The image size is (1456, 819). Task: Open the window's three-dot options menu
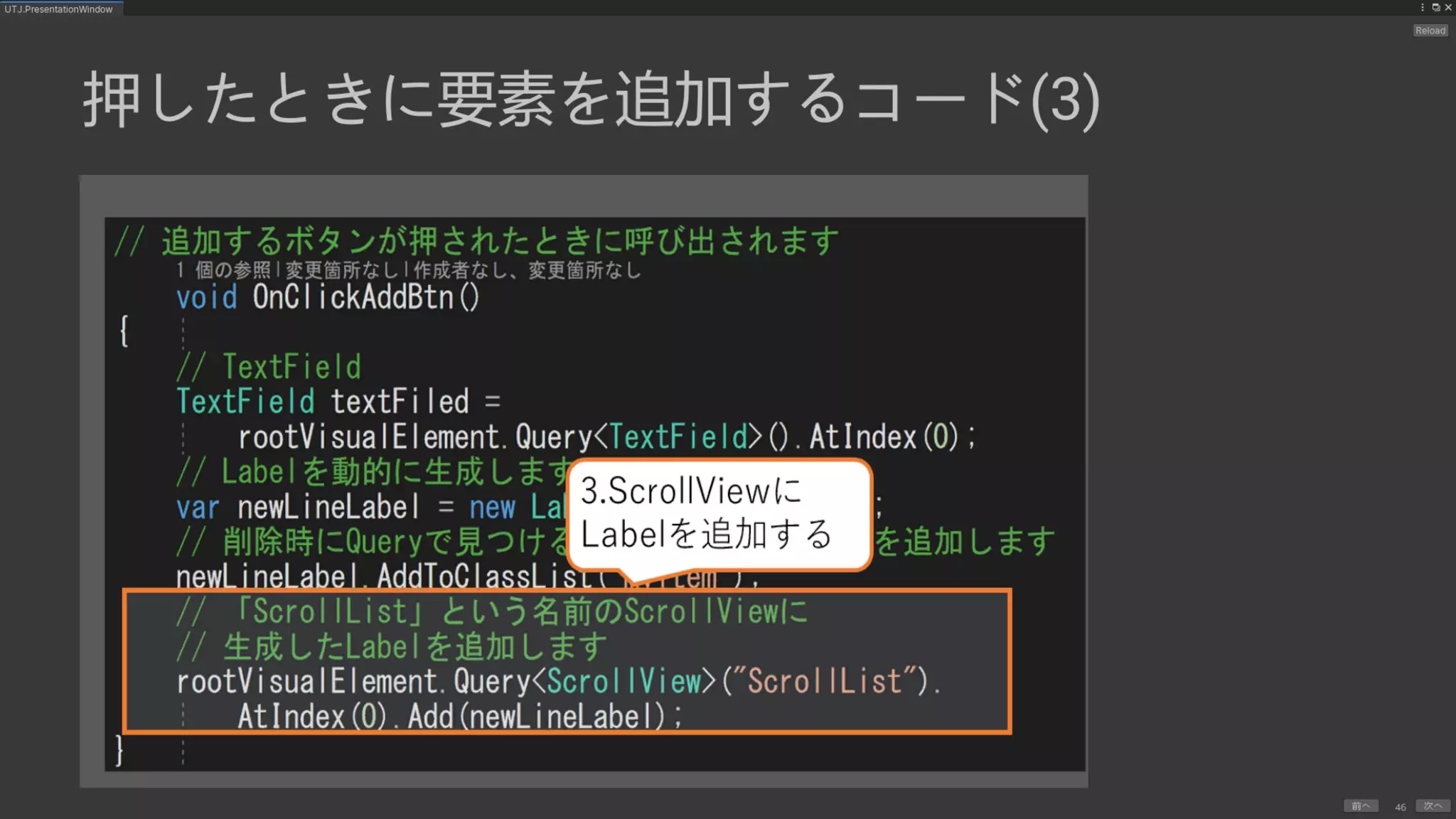coord(1423,8)
